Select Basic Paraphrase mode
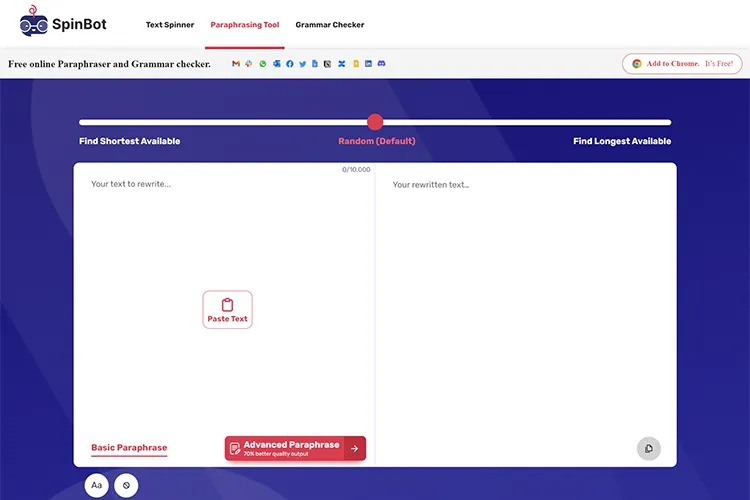 129,448
